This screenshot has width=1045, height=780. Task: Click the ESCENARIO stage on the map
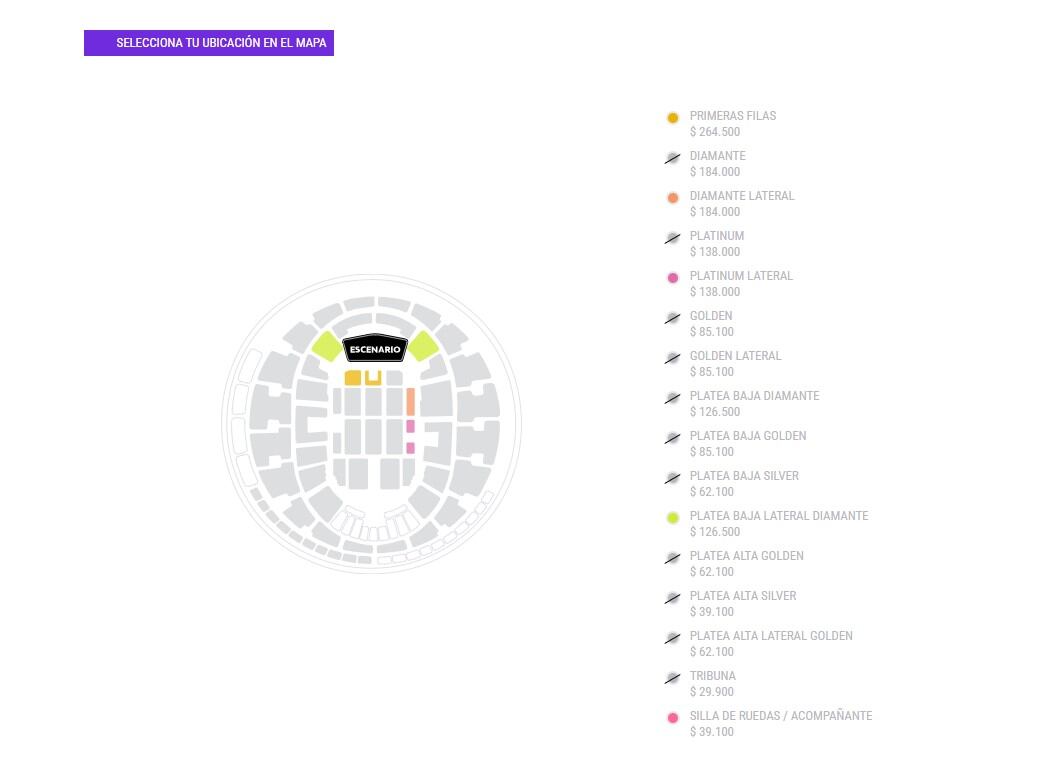(x=375, y=349)
